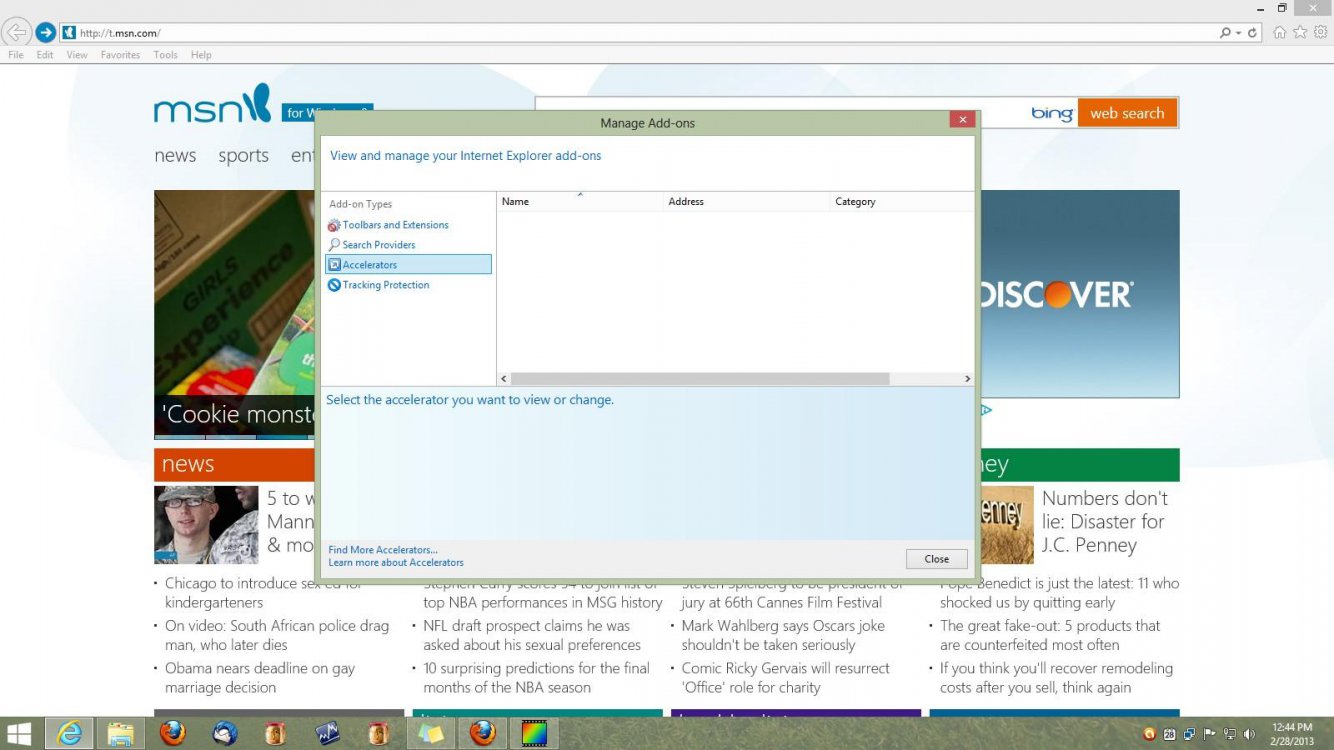Click the scroll right arrow in add-ons list
Screen dimensions: 1334x750
tap(967, 379)
